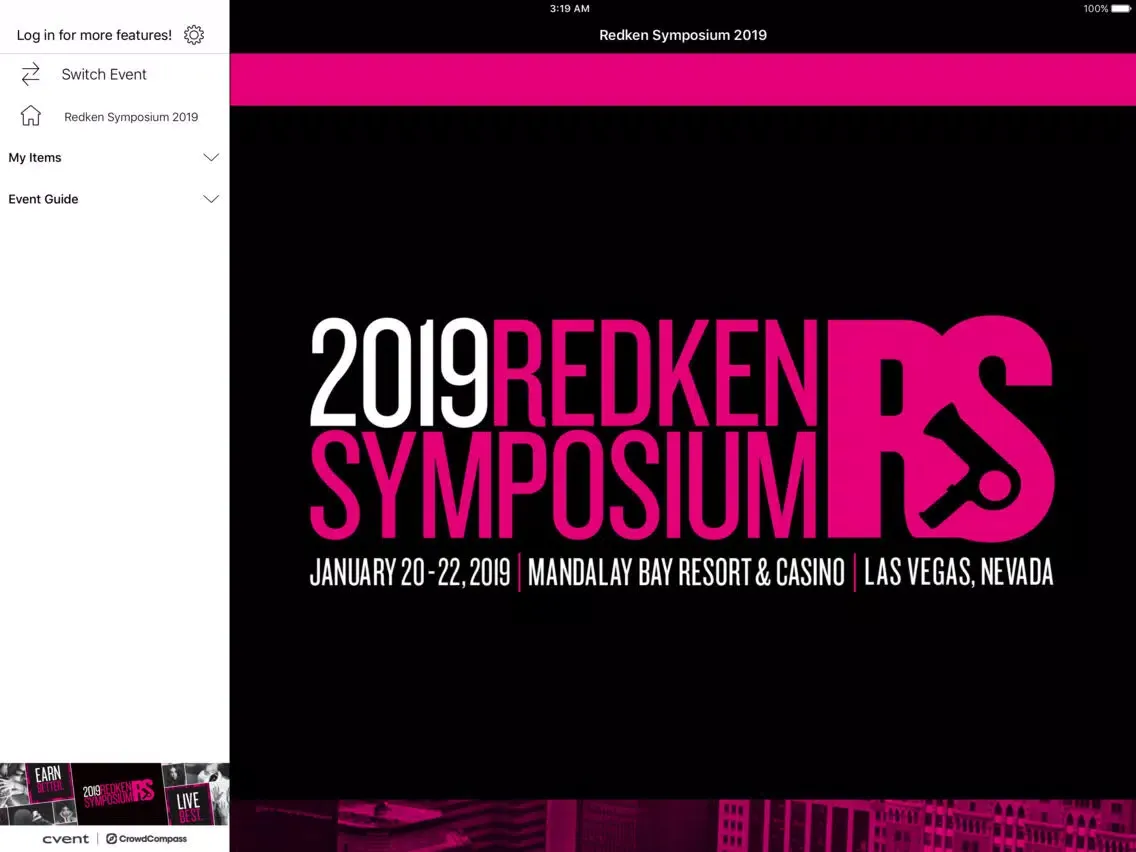
Task: Tap the home icon for Redken Symposium
Action: 30,116
